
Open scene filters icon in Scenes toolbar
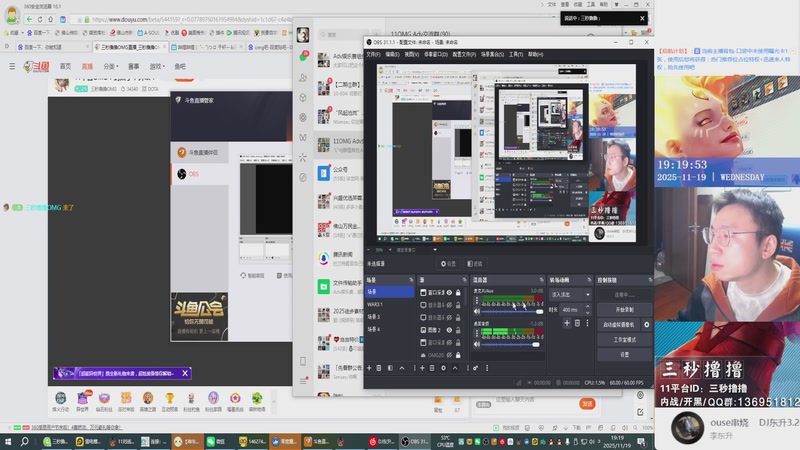390,368
